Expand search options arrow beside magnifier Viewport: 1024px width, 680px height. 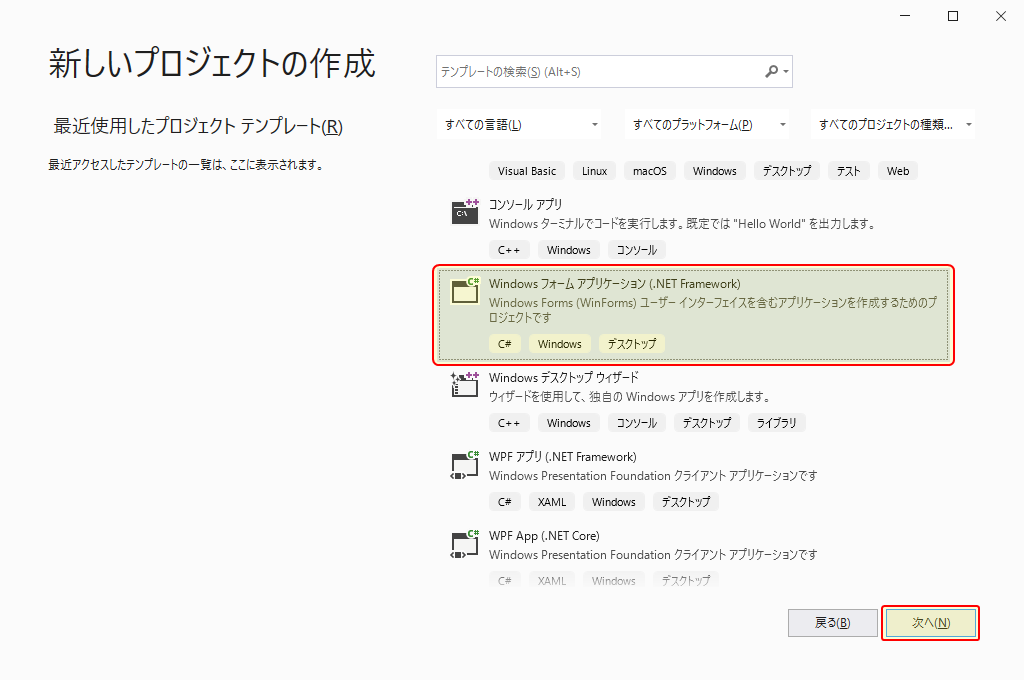786,72
